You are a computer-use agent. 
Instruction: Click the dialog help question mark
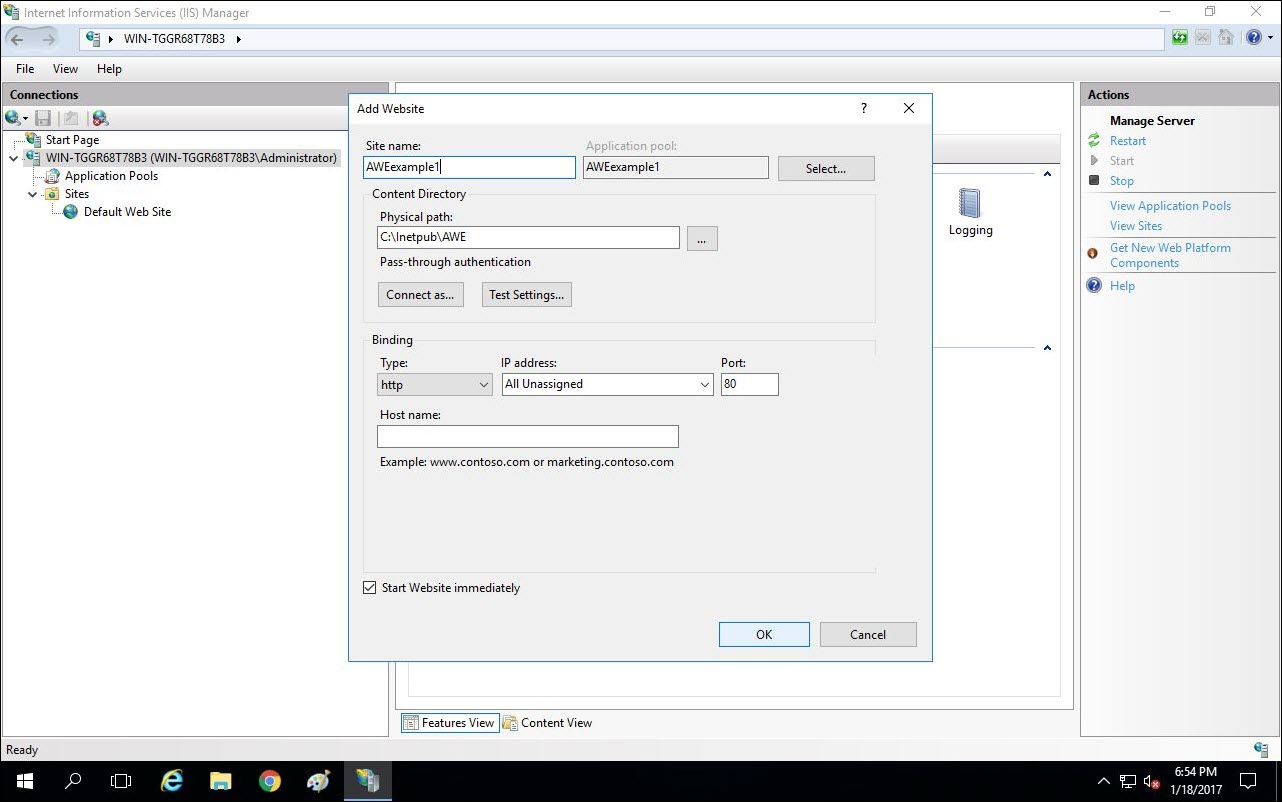click(864, 108)
